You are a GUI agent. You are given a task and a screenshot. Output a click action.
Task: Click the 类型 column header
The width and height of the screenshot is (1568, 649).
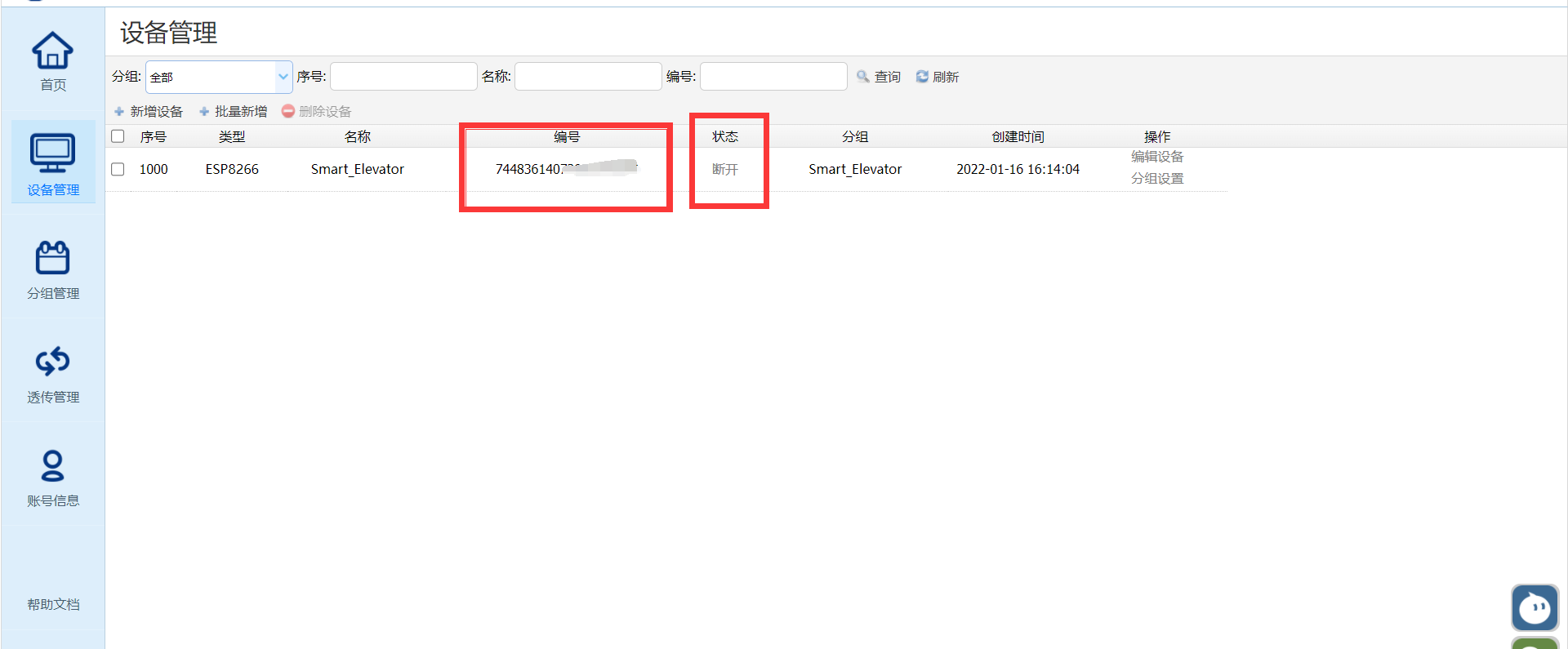tap(232, 137)
